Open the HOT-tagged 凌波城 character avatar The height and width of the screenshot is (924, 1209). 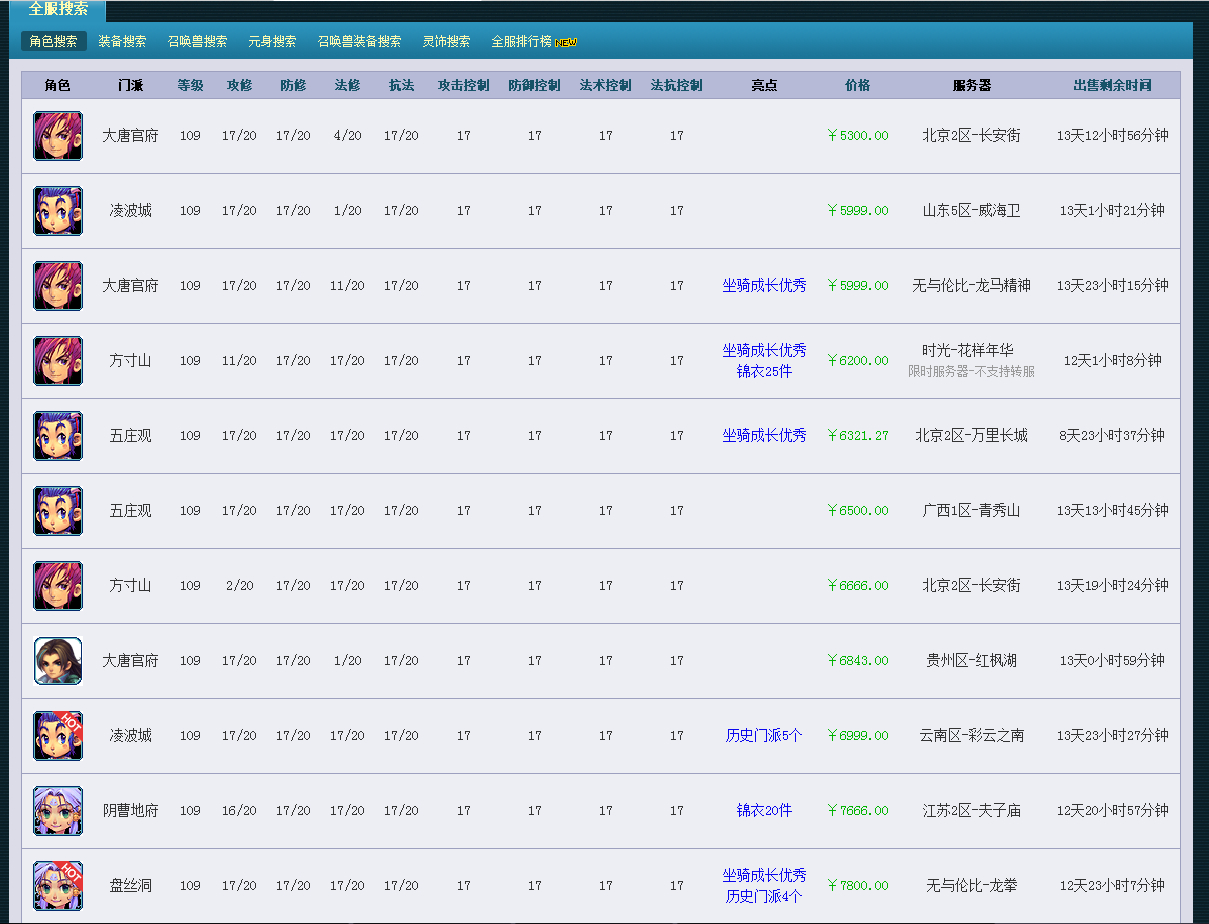[58, 736]
